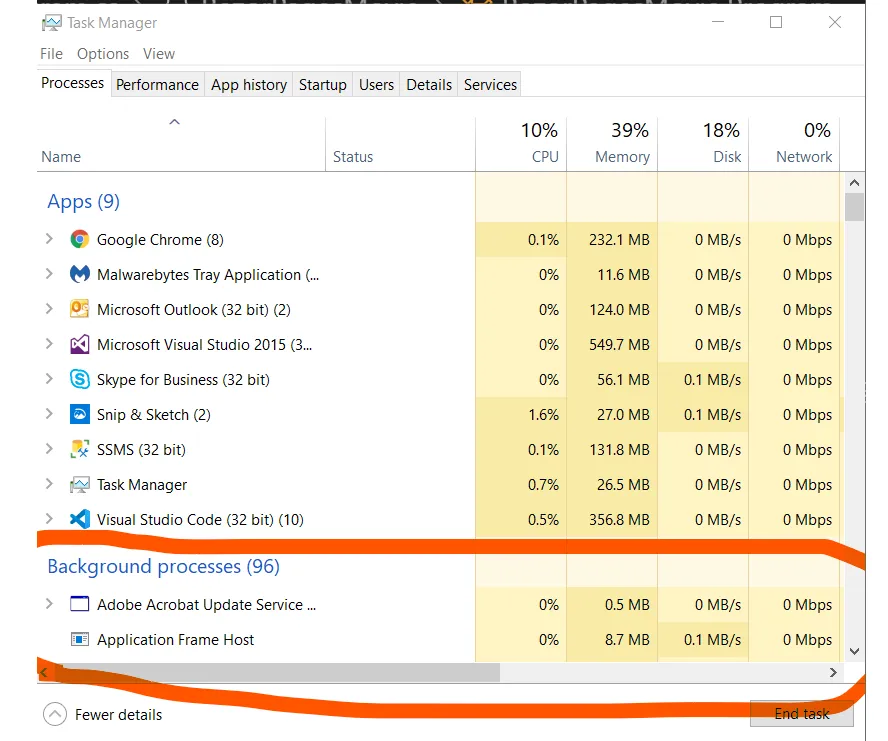Click the Task Manager row icon

[79, 484]
